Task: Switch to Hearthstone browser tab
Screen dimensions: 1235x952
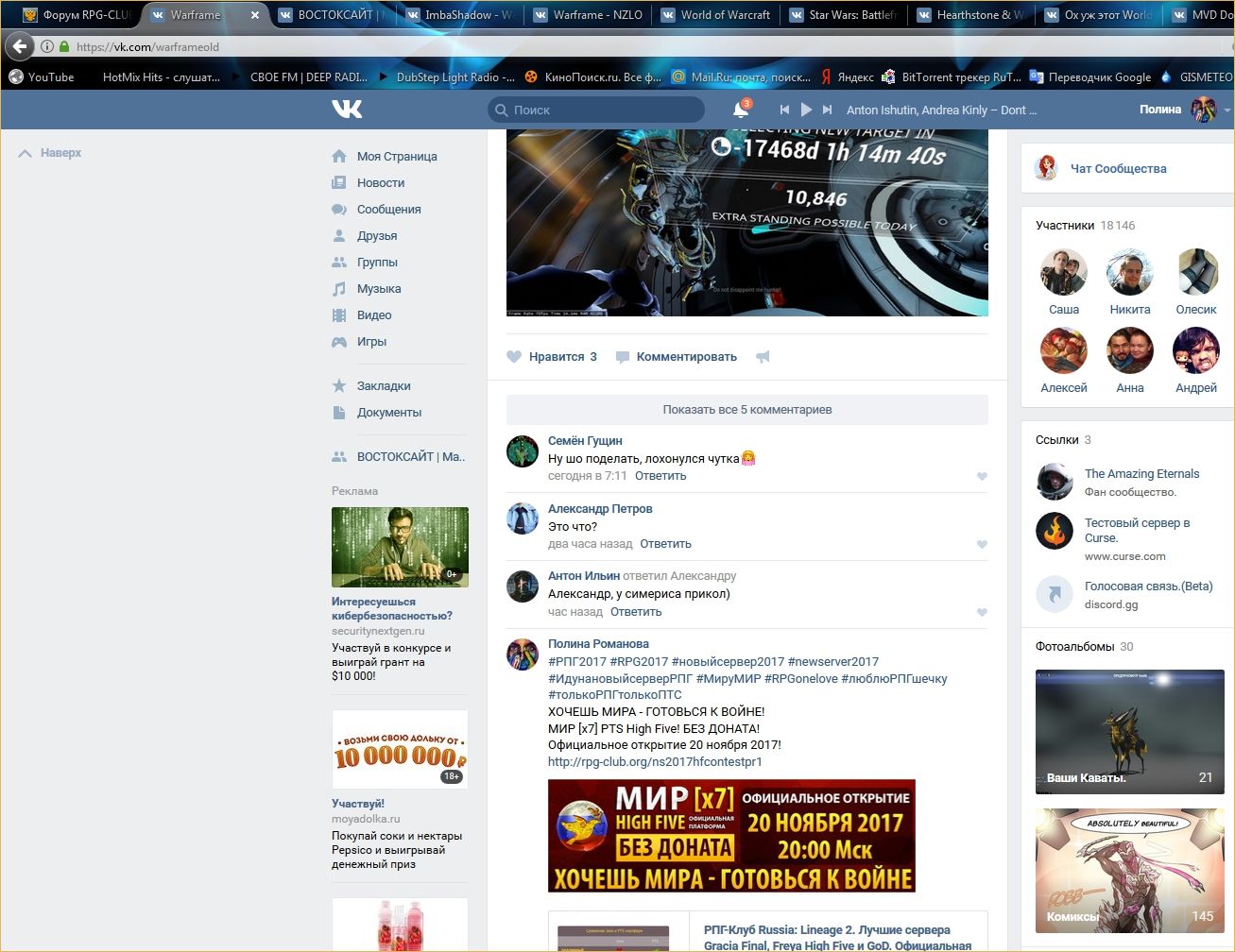Action: pos(970,15)
